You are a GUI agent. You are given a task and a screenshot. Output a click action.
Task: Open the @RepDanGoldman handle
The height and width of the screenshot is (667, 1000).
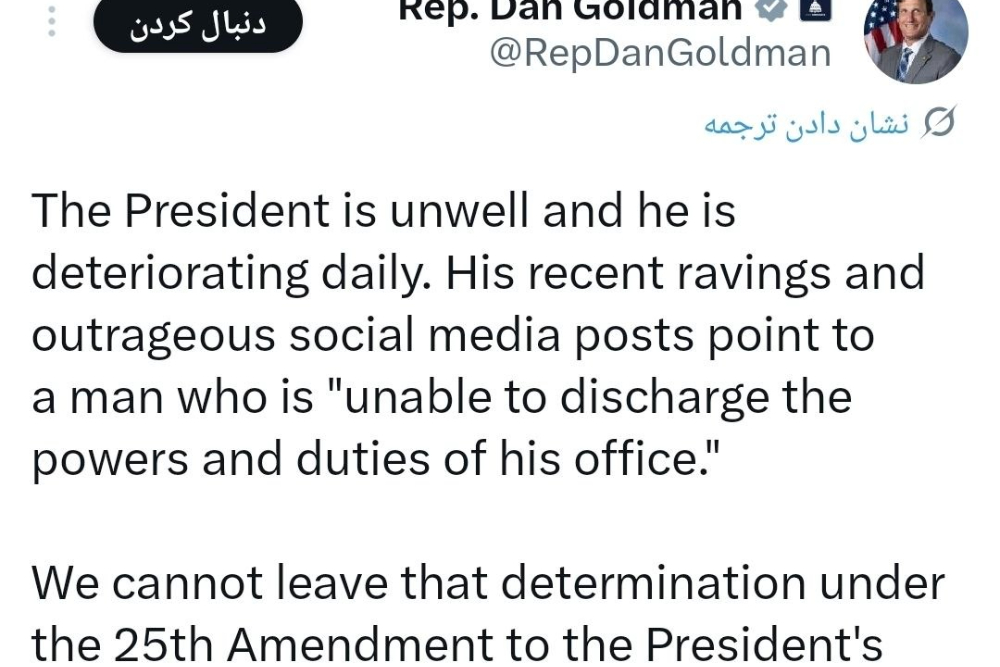click(x=660, y=52)
